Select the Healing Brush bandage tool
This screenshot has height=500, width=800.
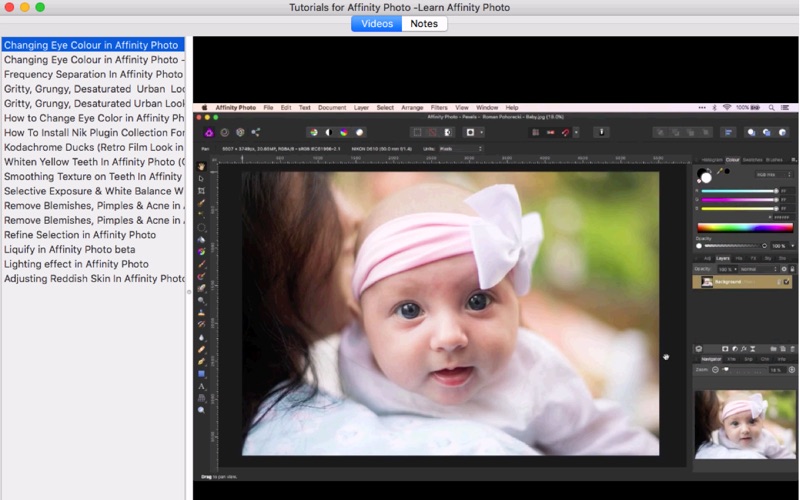[202, 349]
